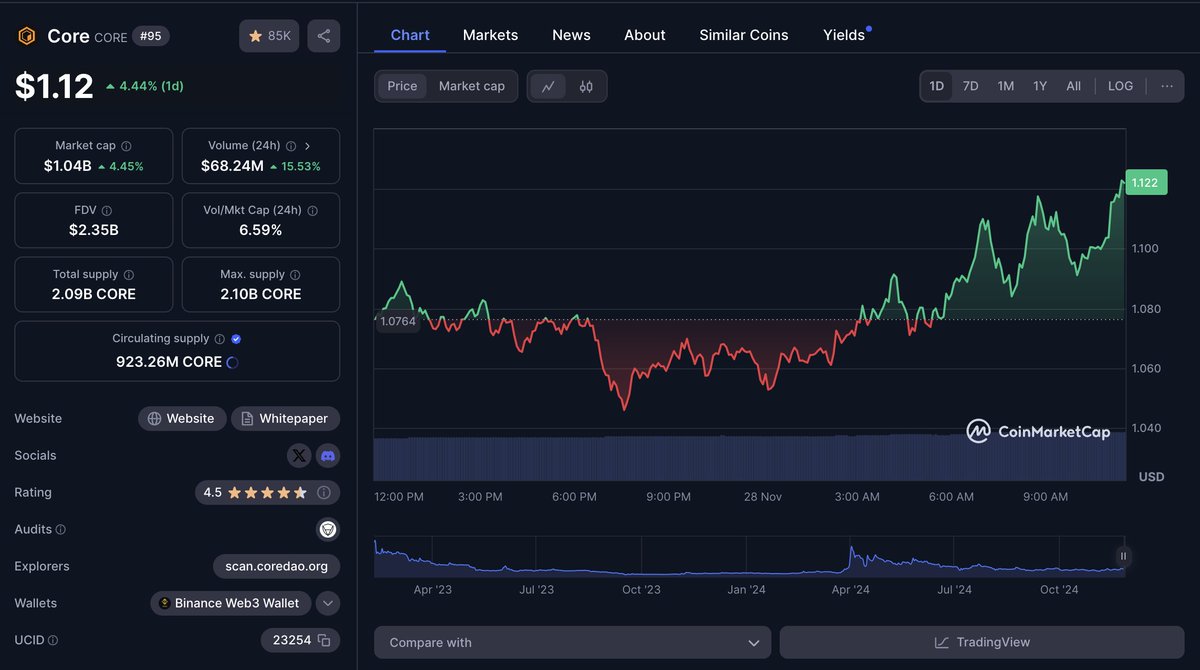
Task: Click Circulating supply info icon
Action: point(220,339)
